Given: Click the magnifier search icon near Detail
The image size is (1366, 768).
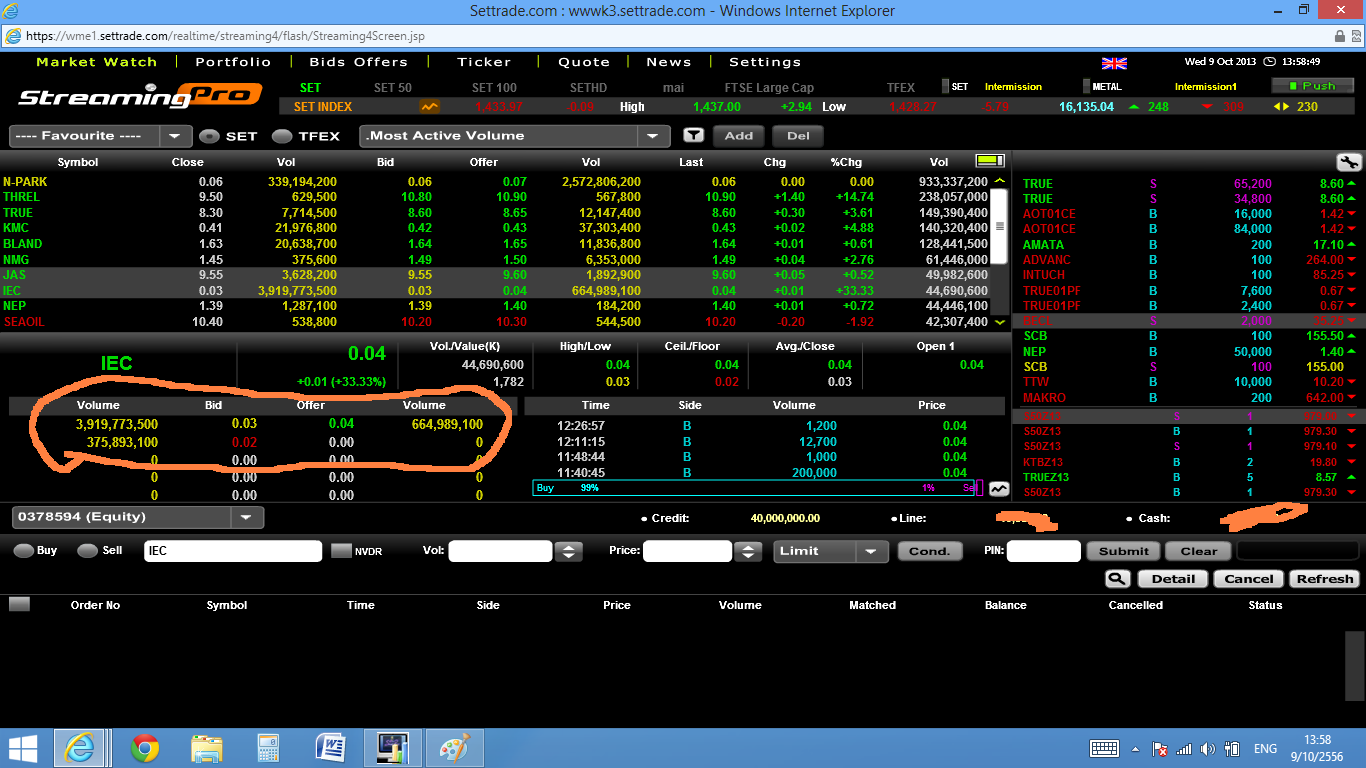Looking at the screenshot, I should 1118,579.
